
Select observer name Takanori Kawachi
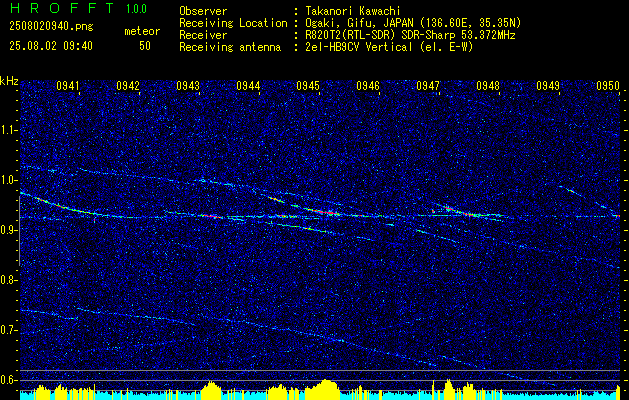coord(351,12)
